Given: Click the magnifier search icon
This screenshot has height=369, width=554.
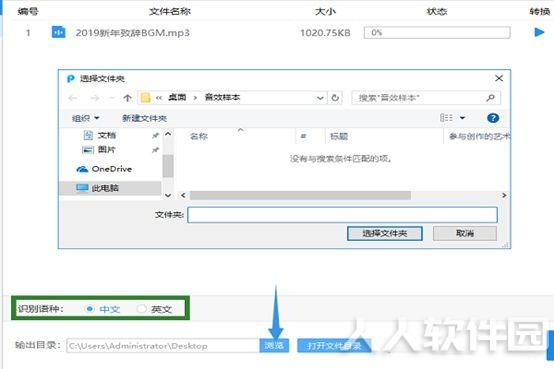Looking at the screenshot, I should pyautogui.click(x=491, y=98).
